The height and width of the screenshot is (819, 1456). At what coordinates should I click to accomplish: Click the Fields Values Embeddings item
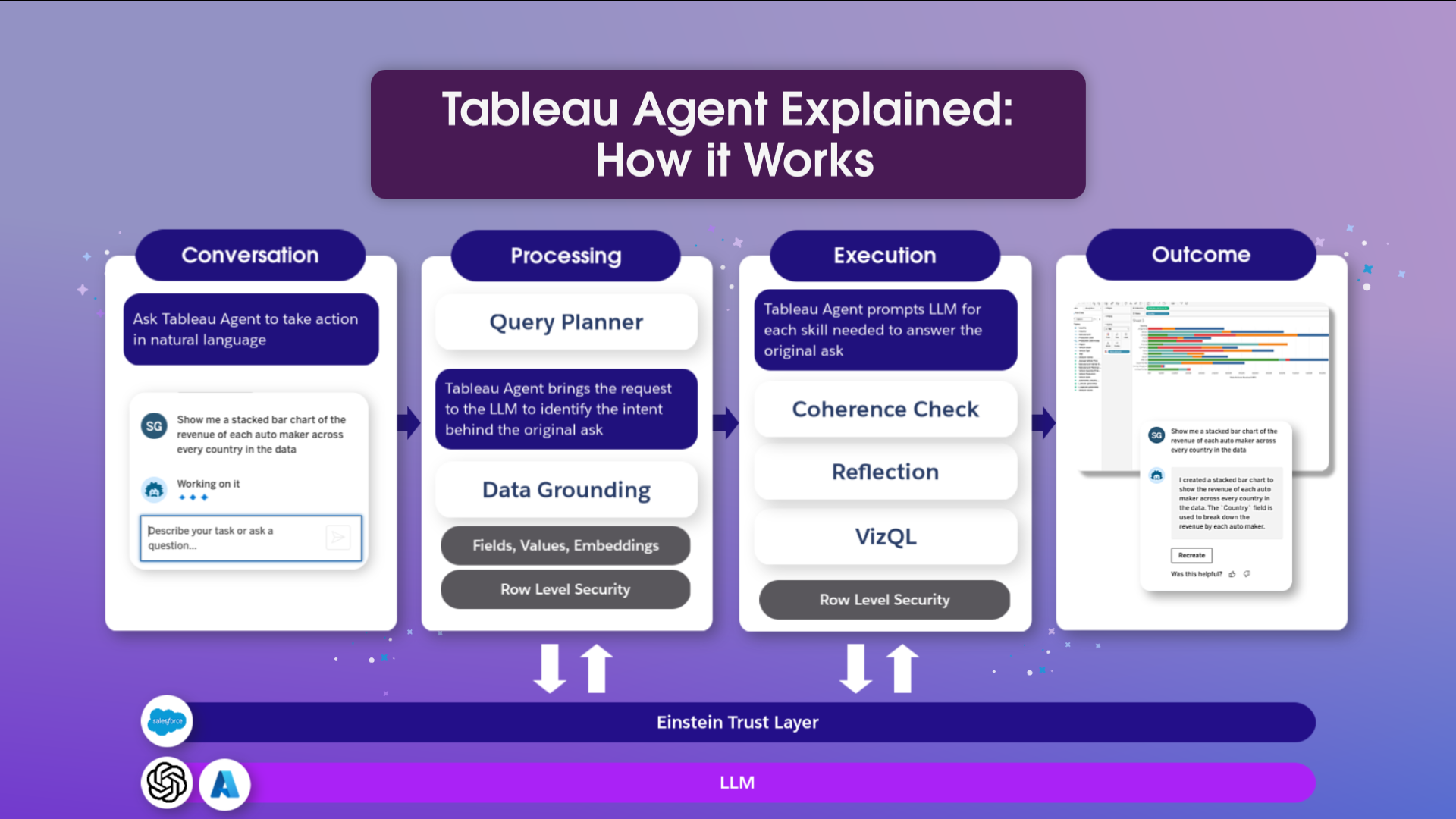click(566, 545)
